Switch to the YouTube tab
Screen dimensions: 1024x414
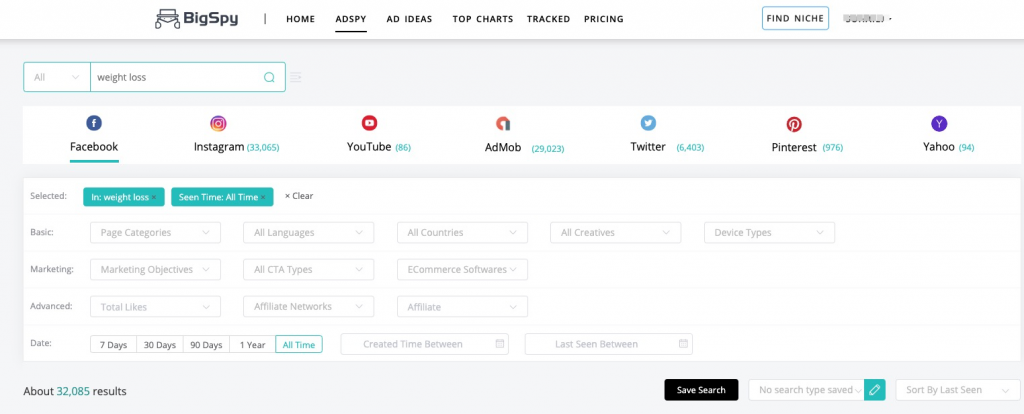click(379, 148)
